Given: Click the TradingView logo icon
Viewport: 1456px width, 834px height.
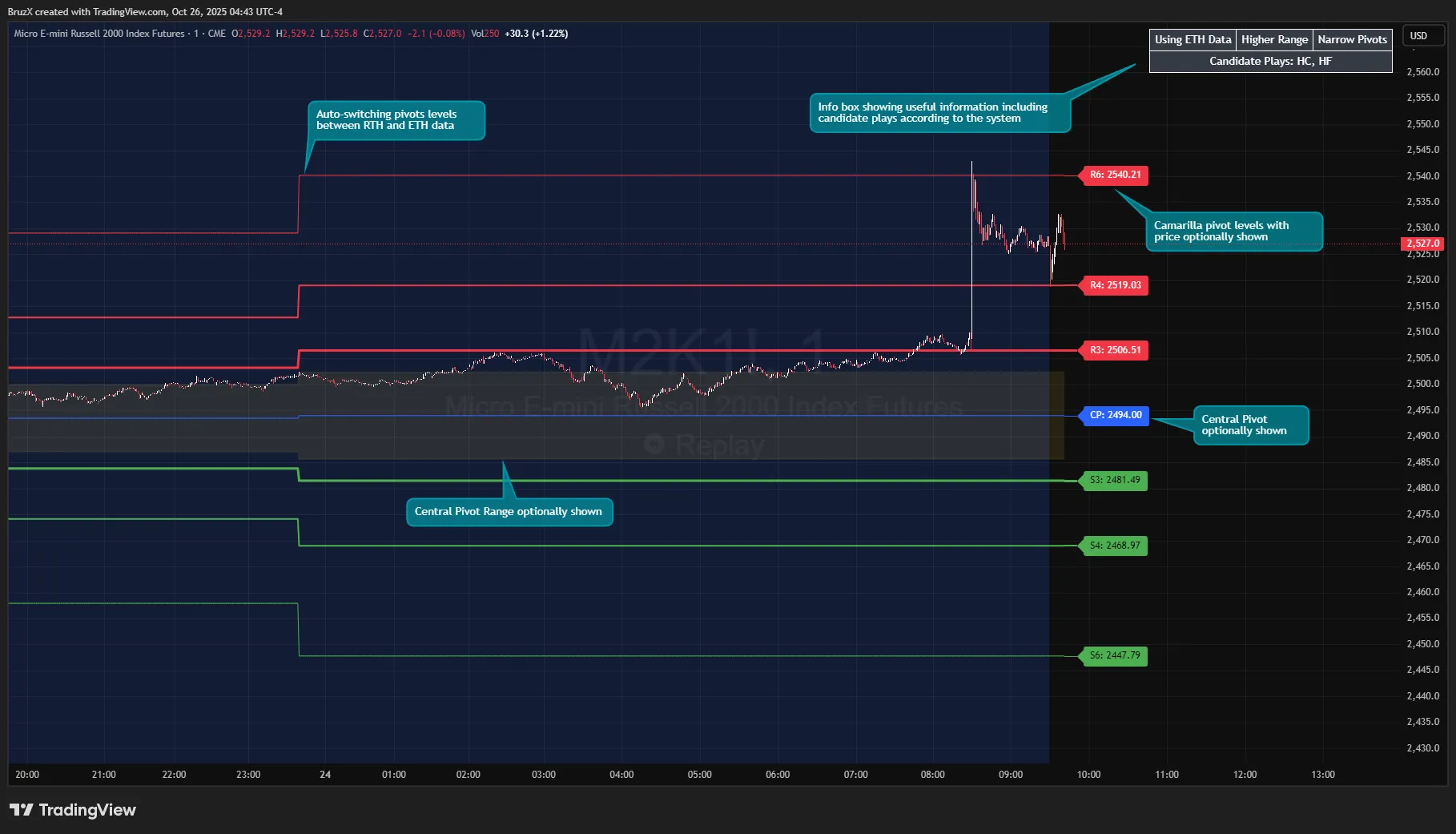Looking at the screenshot, I should click(x=22, y=810).
